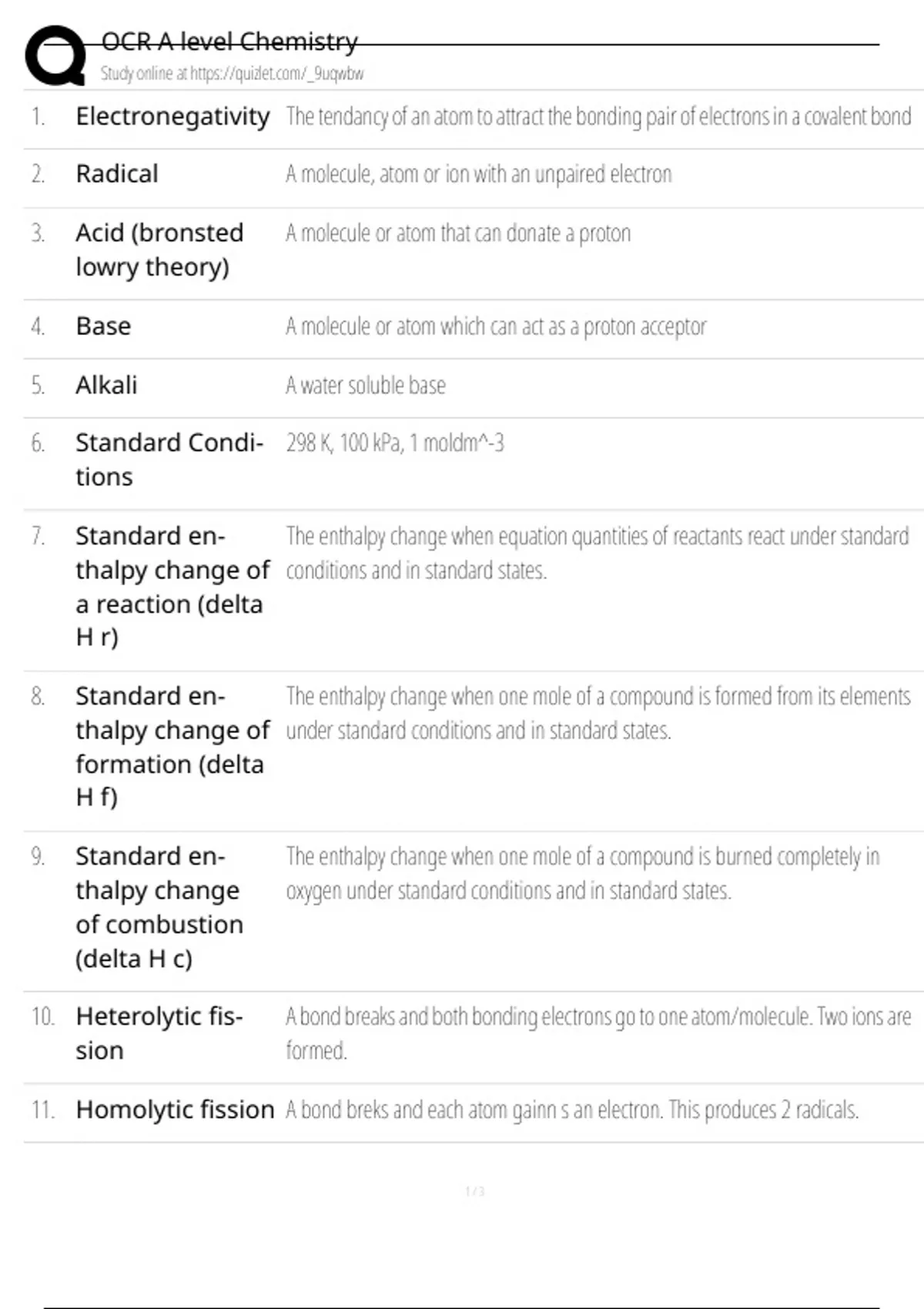Click the 1/3 page number indicator
The width and height of the screenshot is (924, 1309).
tap(475, 1191)
